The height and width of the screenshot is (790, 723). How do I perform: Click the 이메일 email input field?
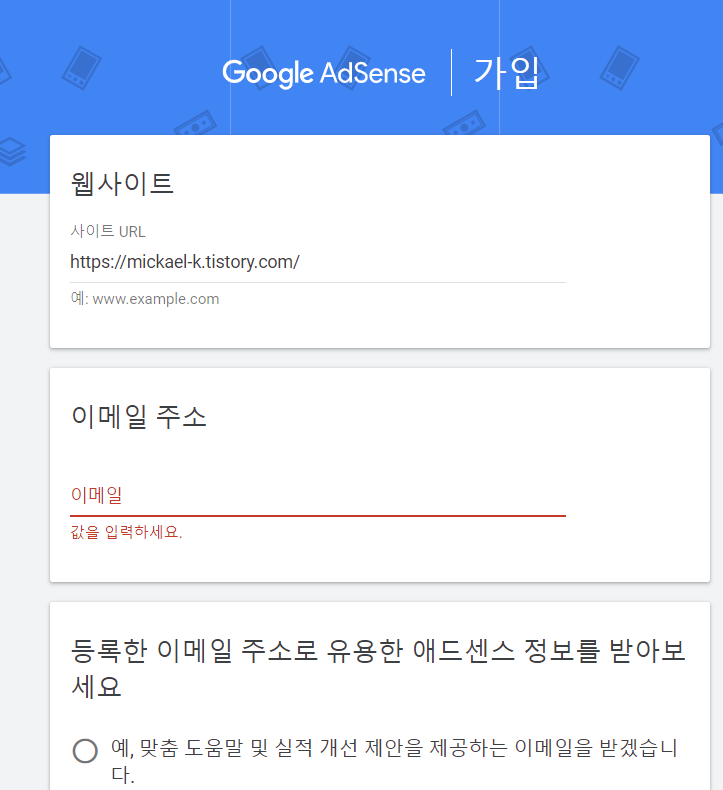317,496
